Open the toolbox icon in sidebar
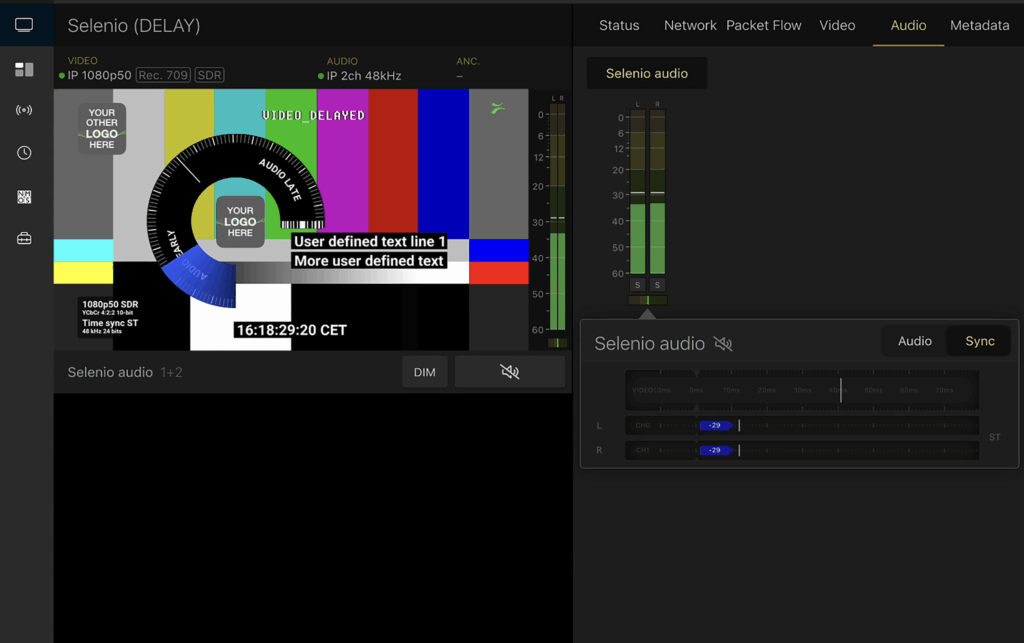 pos(24,239)
